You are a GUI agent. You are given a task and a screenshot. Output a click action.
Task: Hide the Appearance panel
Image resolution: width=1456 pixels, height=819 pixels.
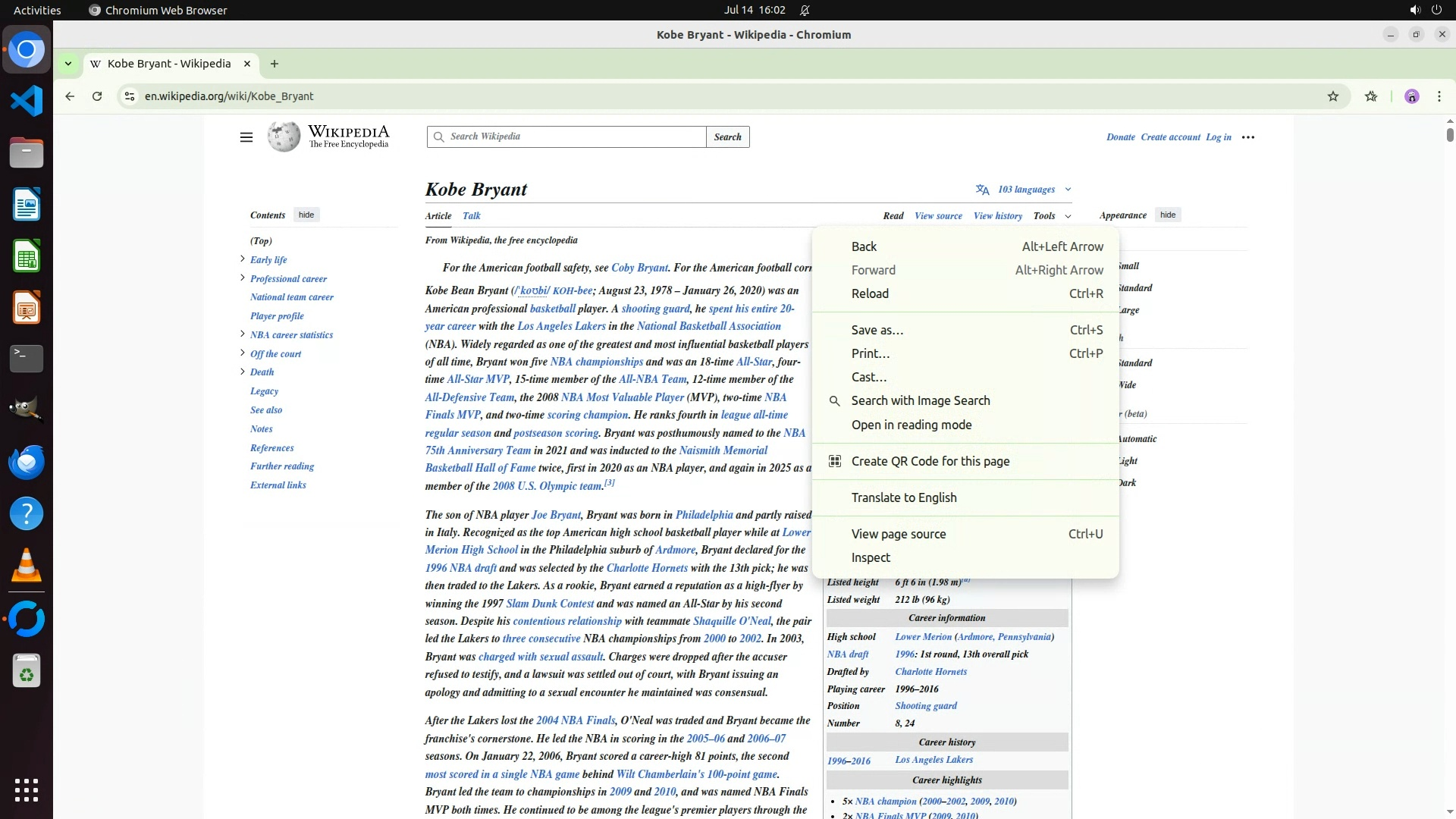click(1167, 215)
